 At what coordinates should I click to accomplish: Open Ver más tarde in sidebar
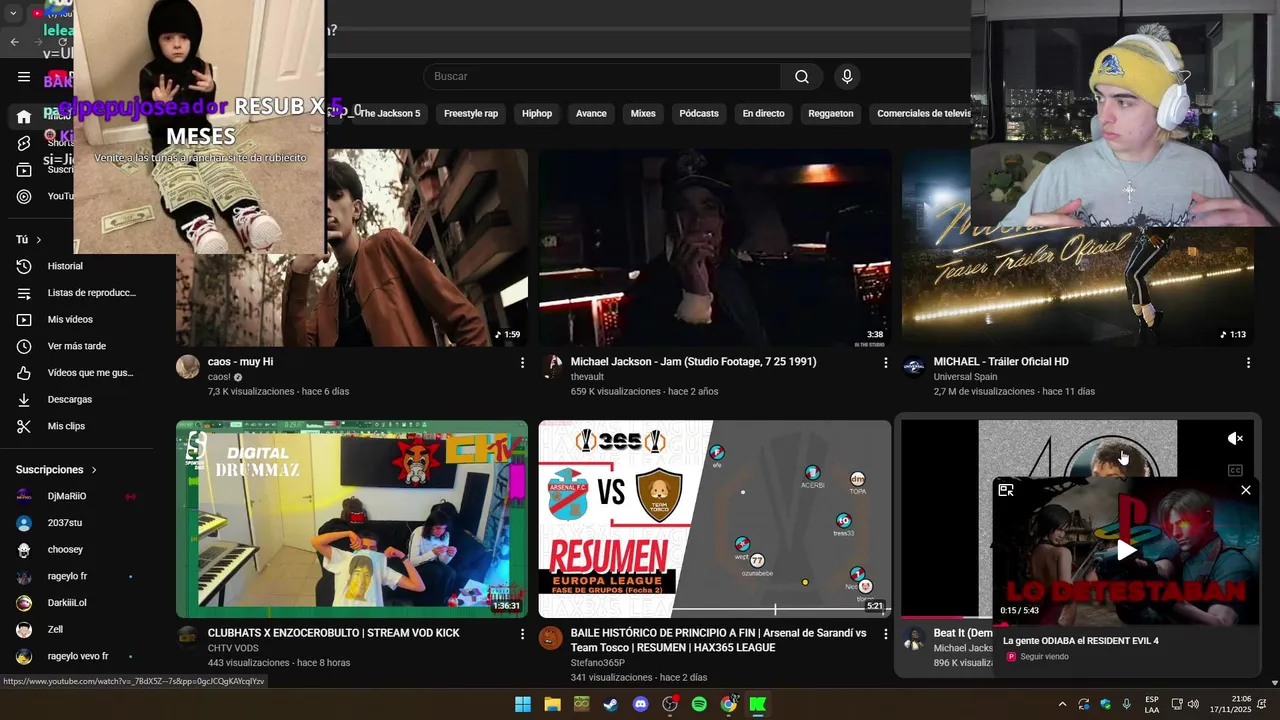click(x=77, y=346)
